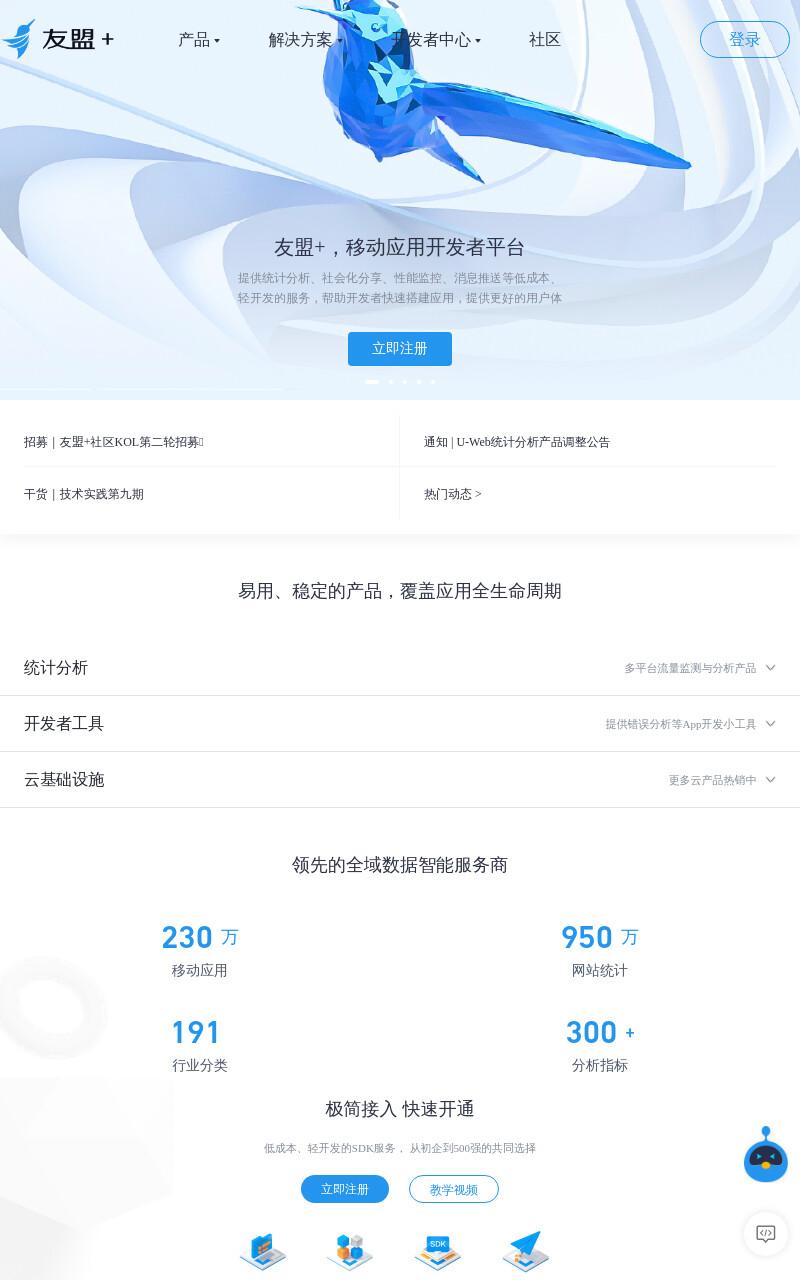Open 干货 技术实践第九期 link
The image size is (800, 1280).
coord(84,494)
